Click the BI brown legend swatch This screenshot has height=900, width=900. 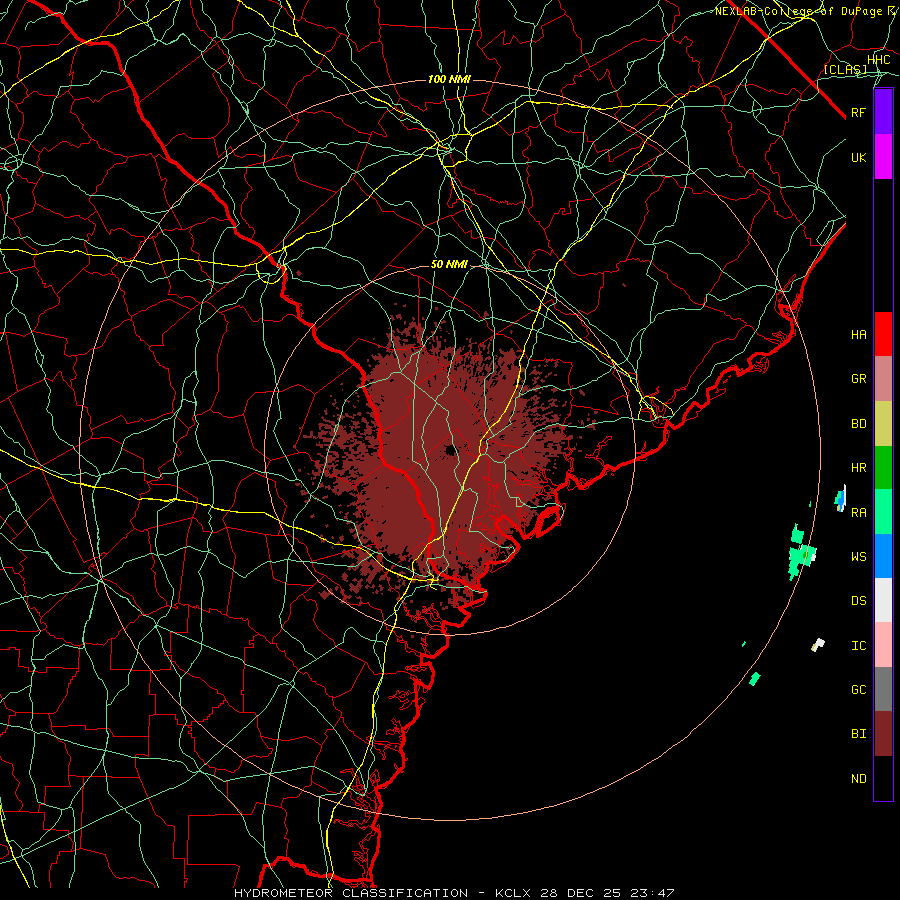[883, 734]
